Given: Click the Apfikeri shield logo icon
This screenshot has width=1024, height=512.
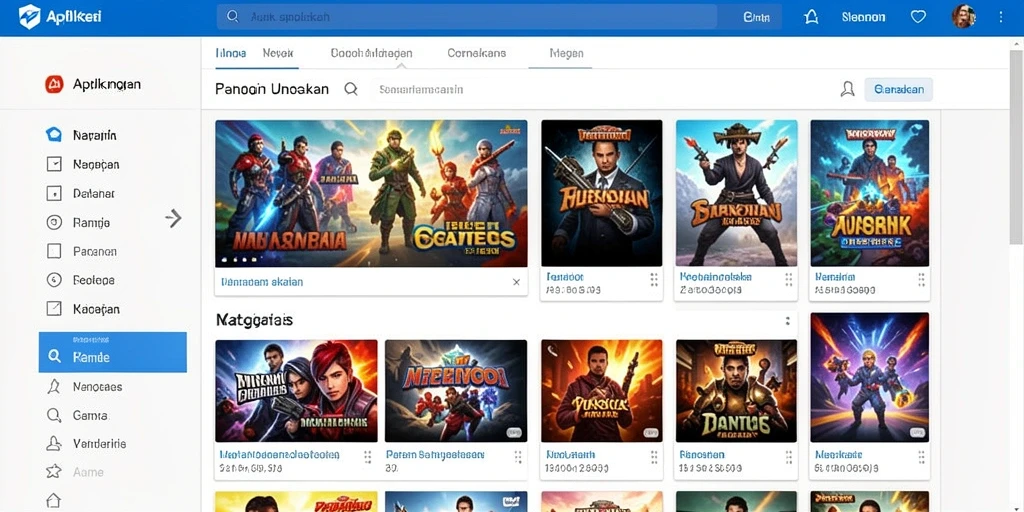Looking at the screenshot, I should 29,17.
